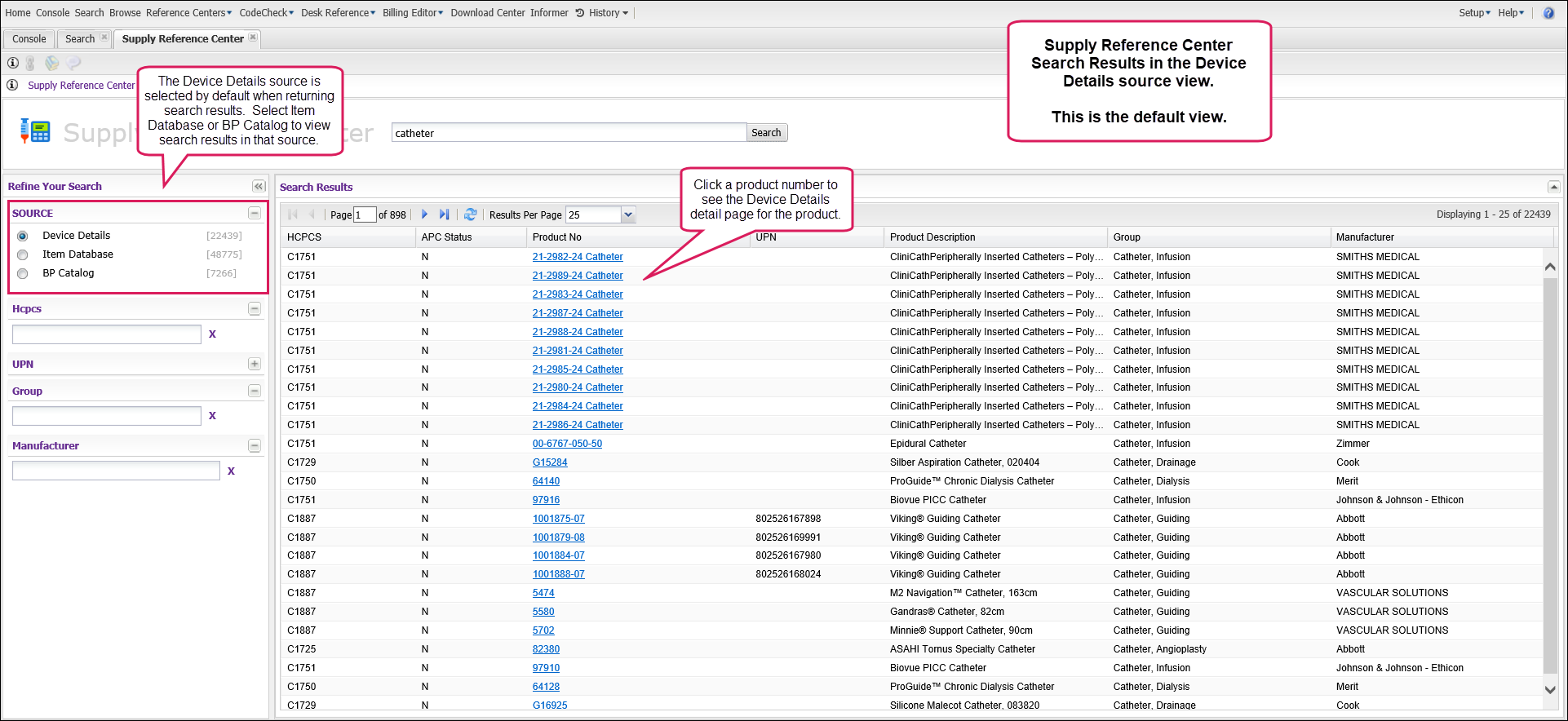
Task: Clear the Manufacturer filter with X
Action: [x=231, y=471]
